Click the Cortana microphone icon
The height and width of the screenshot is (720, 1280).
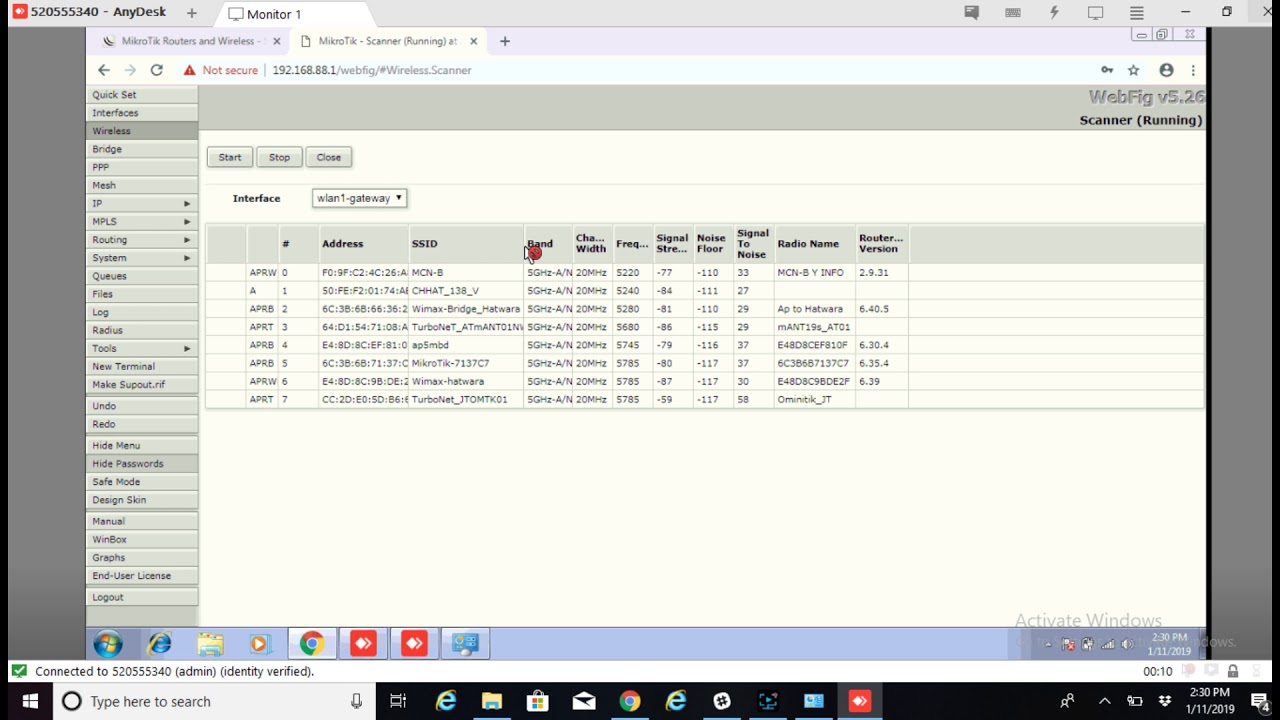tap(356, 701)
